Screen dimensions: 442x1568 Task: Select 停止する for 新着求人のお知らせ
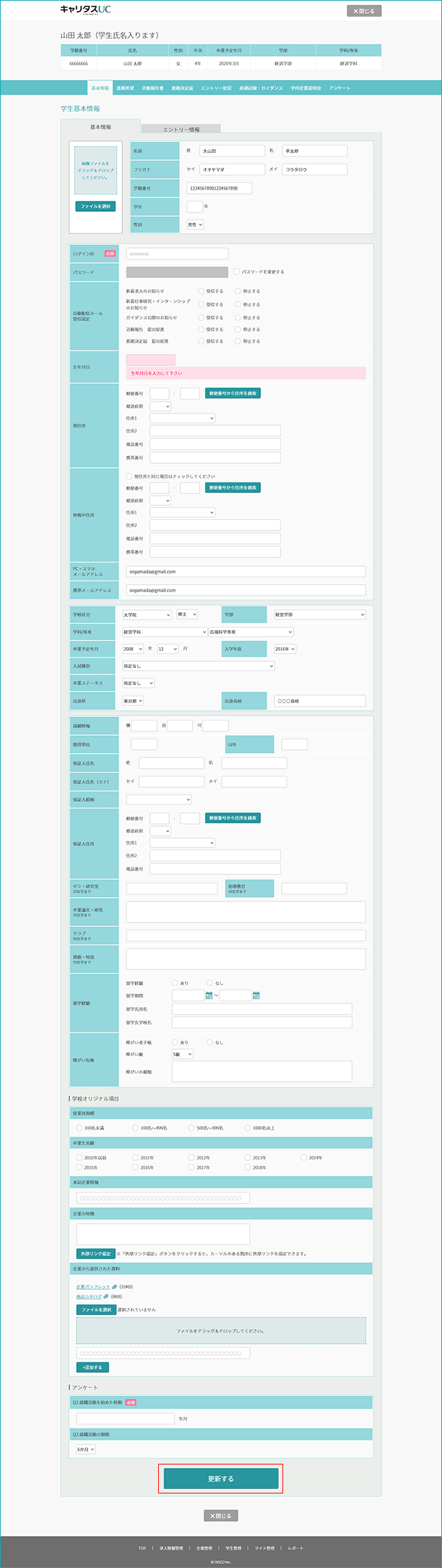point(238,291)
